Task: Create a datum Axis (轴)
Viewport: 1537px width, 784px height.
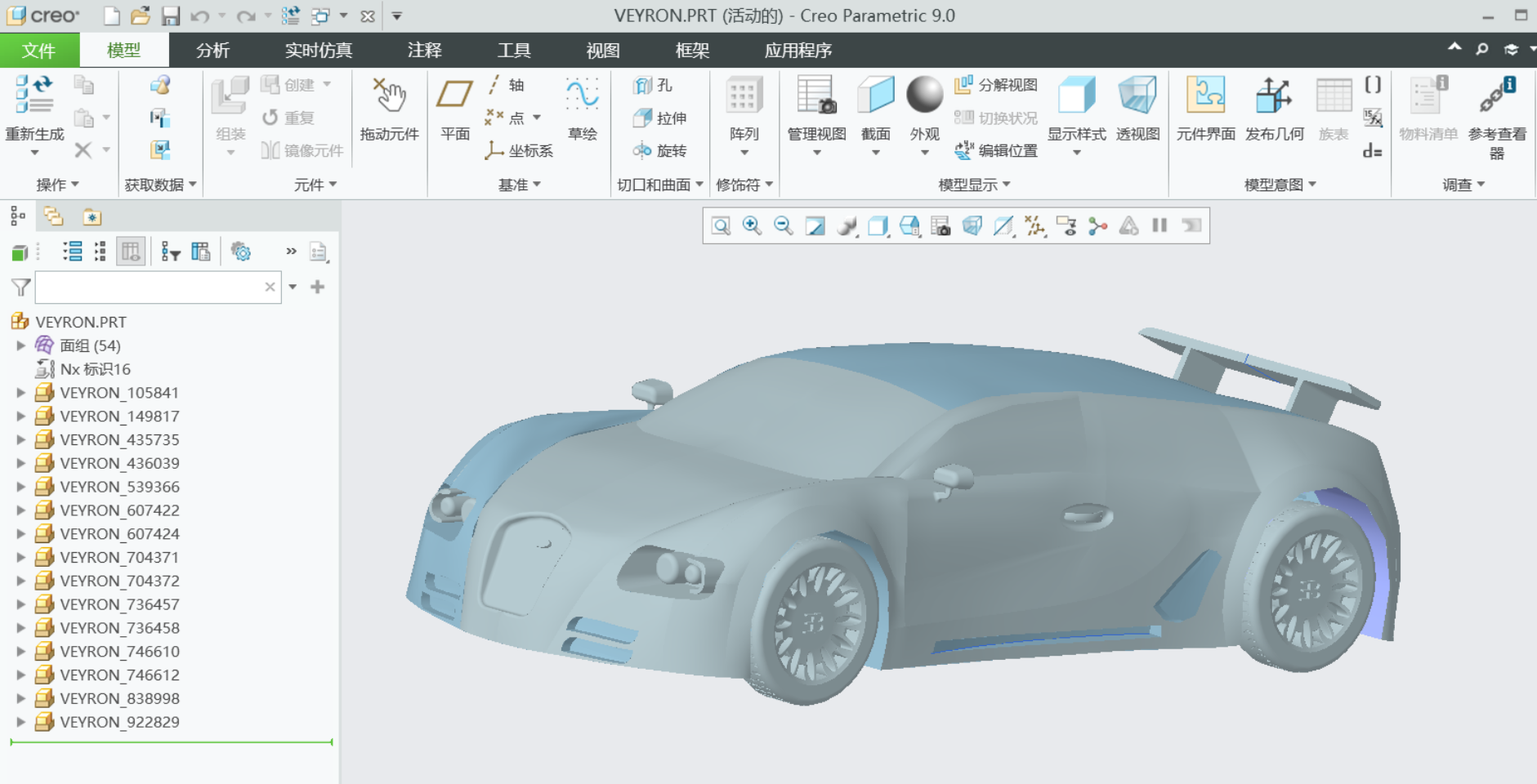Action: [506, 85]
